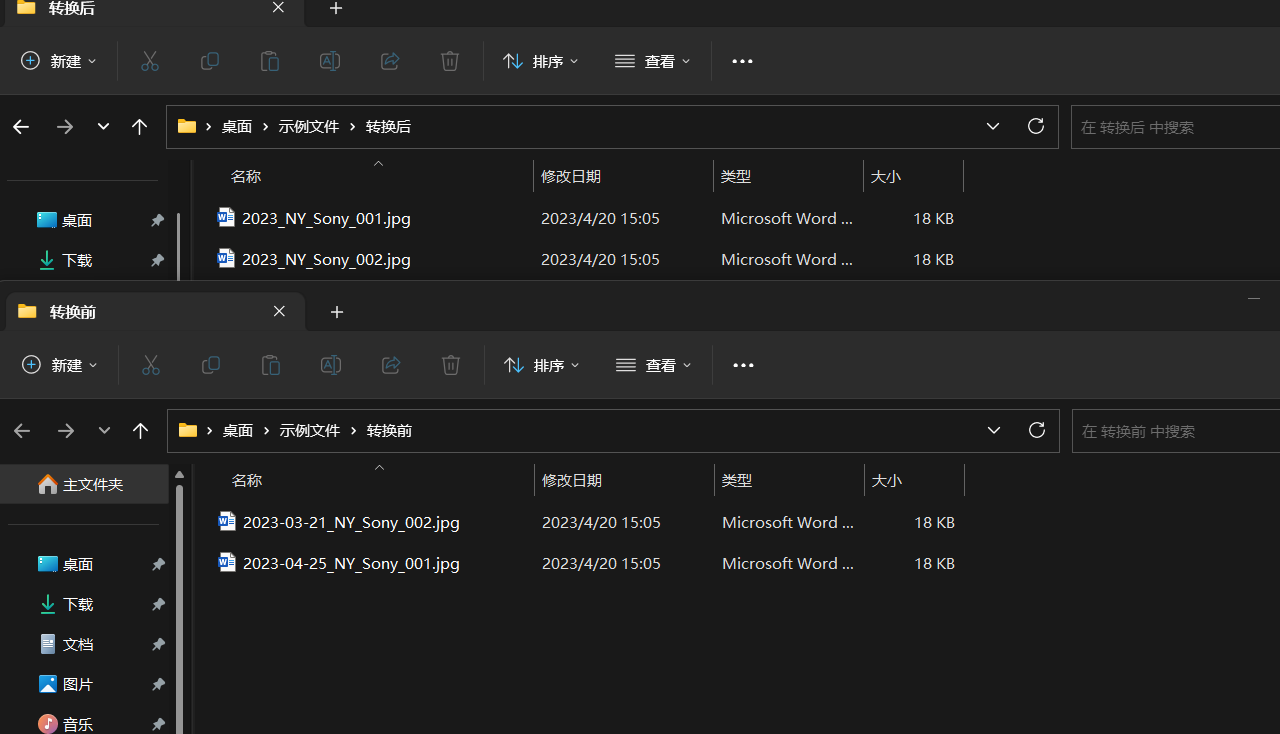This screenshot has height=734, width=1280.
Task: Click the Refresh icon in the 转换前 address bar
Action: [x=1036, y=430]
